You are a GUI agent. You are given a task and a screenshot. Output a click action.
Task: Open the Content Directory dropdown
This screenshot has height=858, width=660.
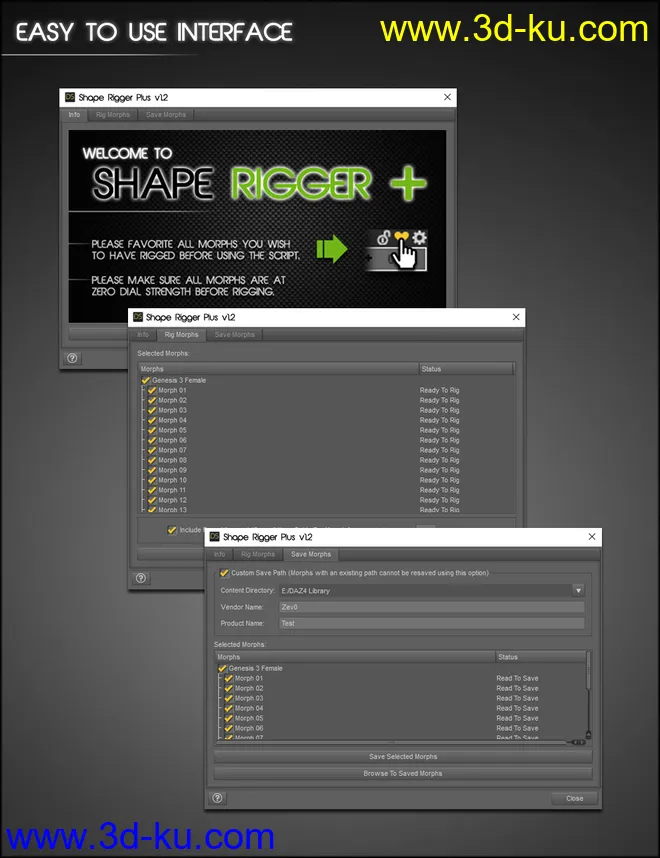(577, 591)
